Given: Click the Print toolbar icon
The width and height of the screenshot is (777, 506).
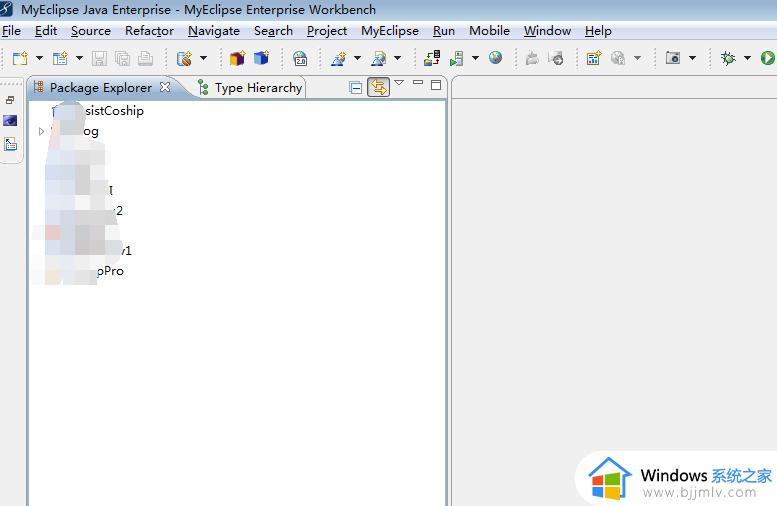Looking at the screenshot, I should tap(145, 58).
